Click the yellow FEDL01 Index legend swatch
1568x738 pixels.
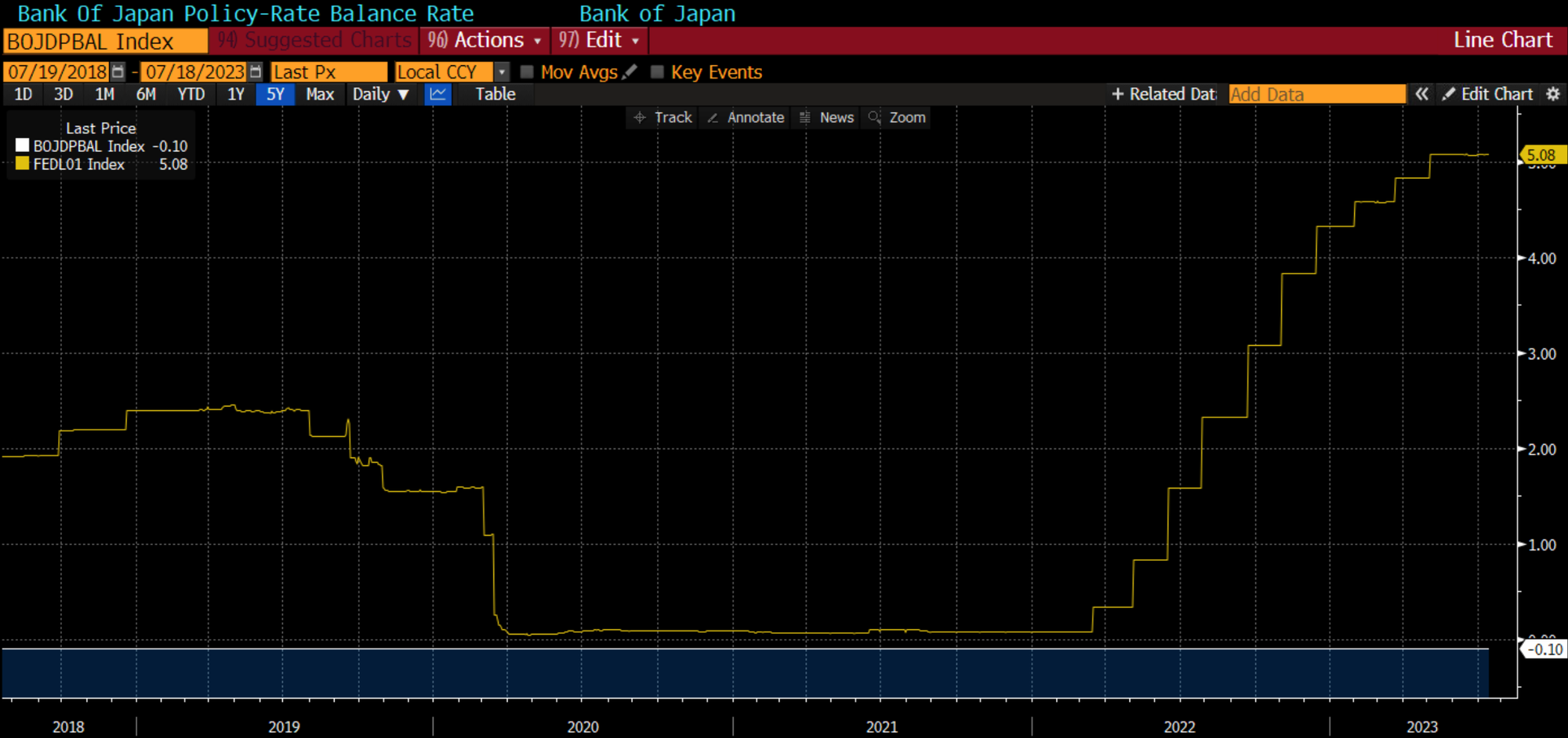point(23,164)
